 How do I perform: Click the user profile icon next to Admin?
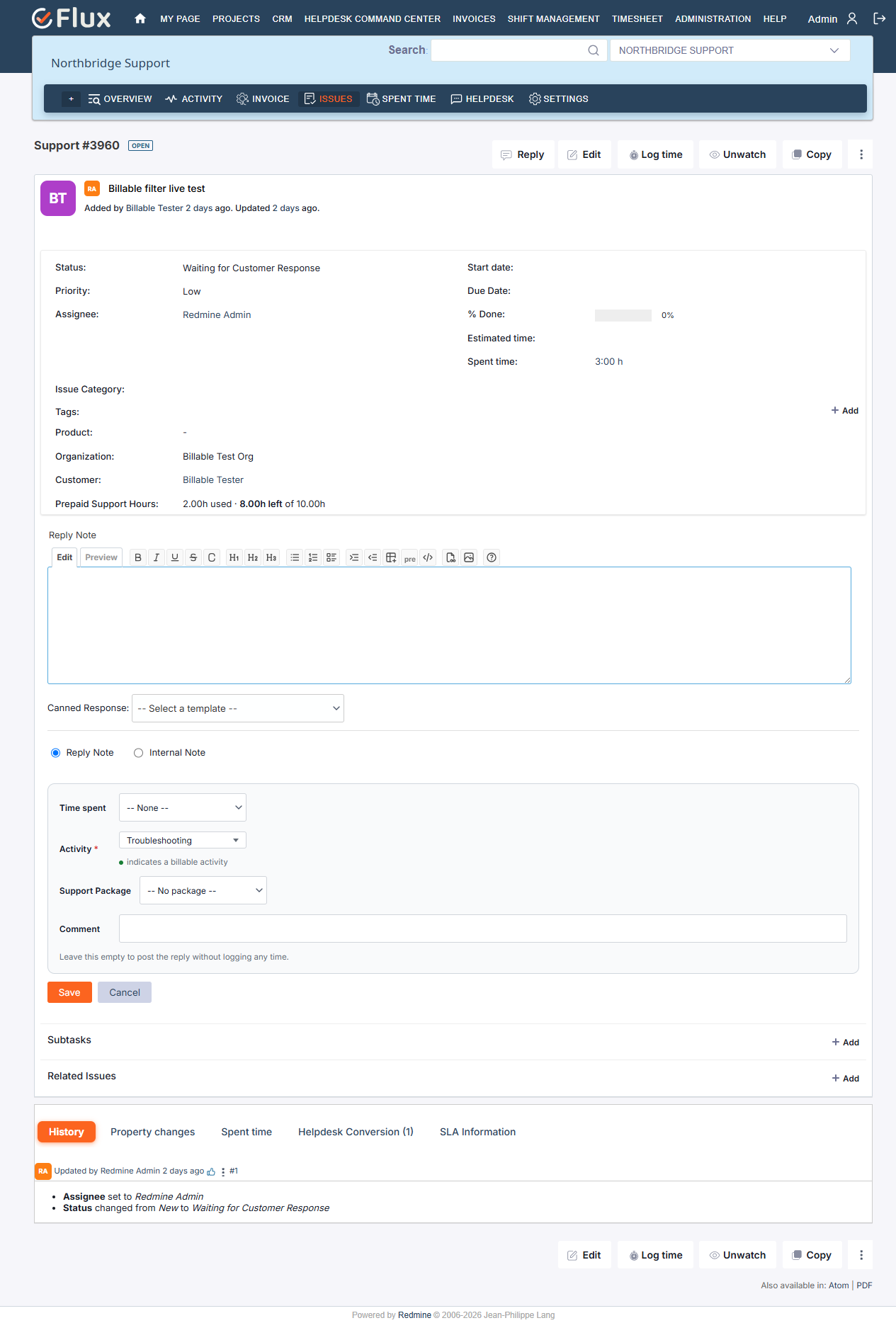coord(852,18)
